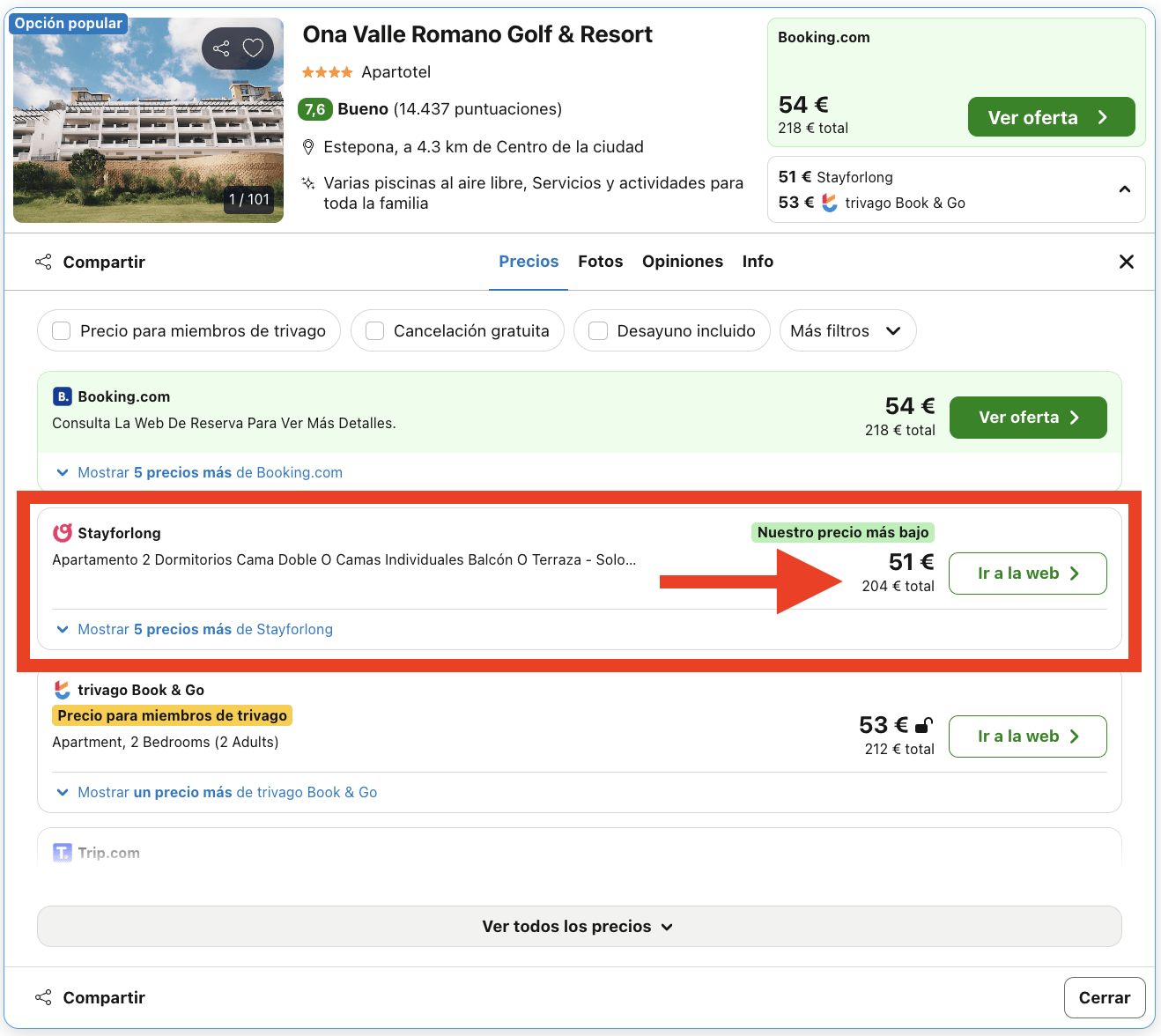
Task: Click Consulta La Web De Reserva text
Action: (224, 423)
